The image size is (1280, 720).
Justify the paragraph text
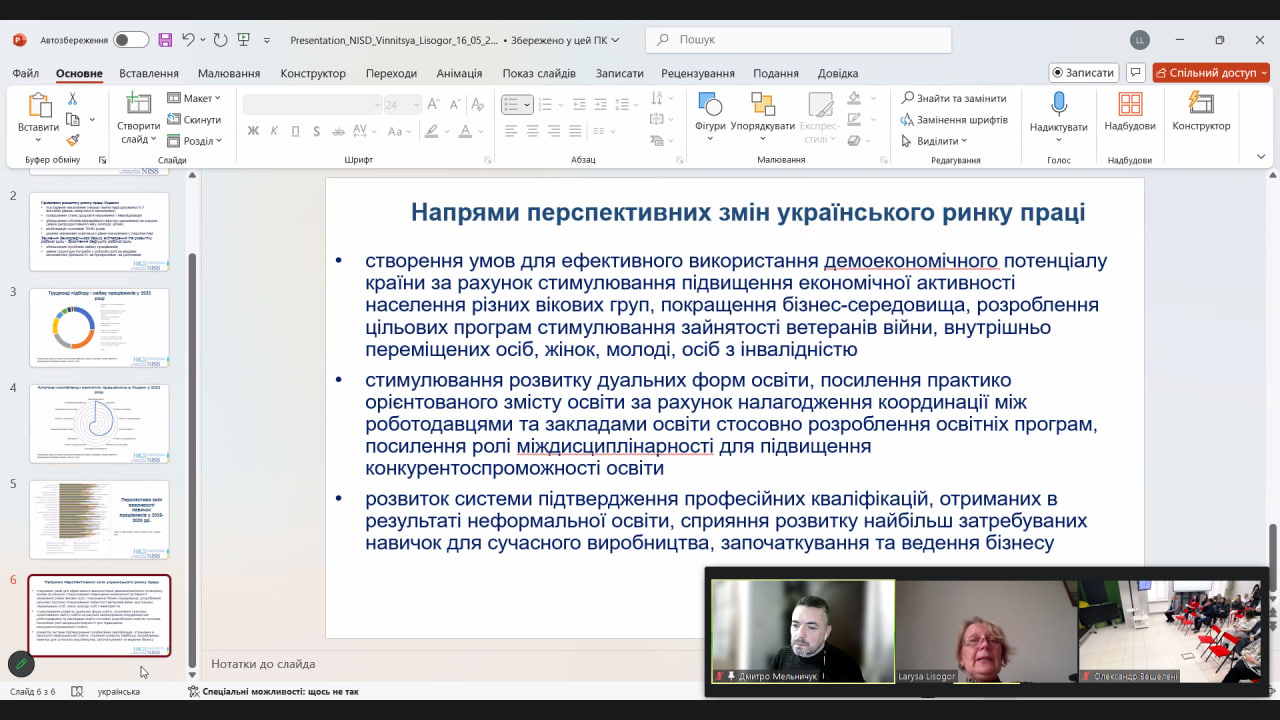575,131
